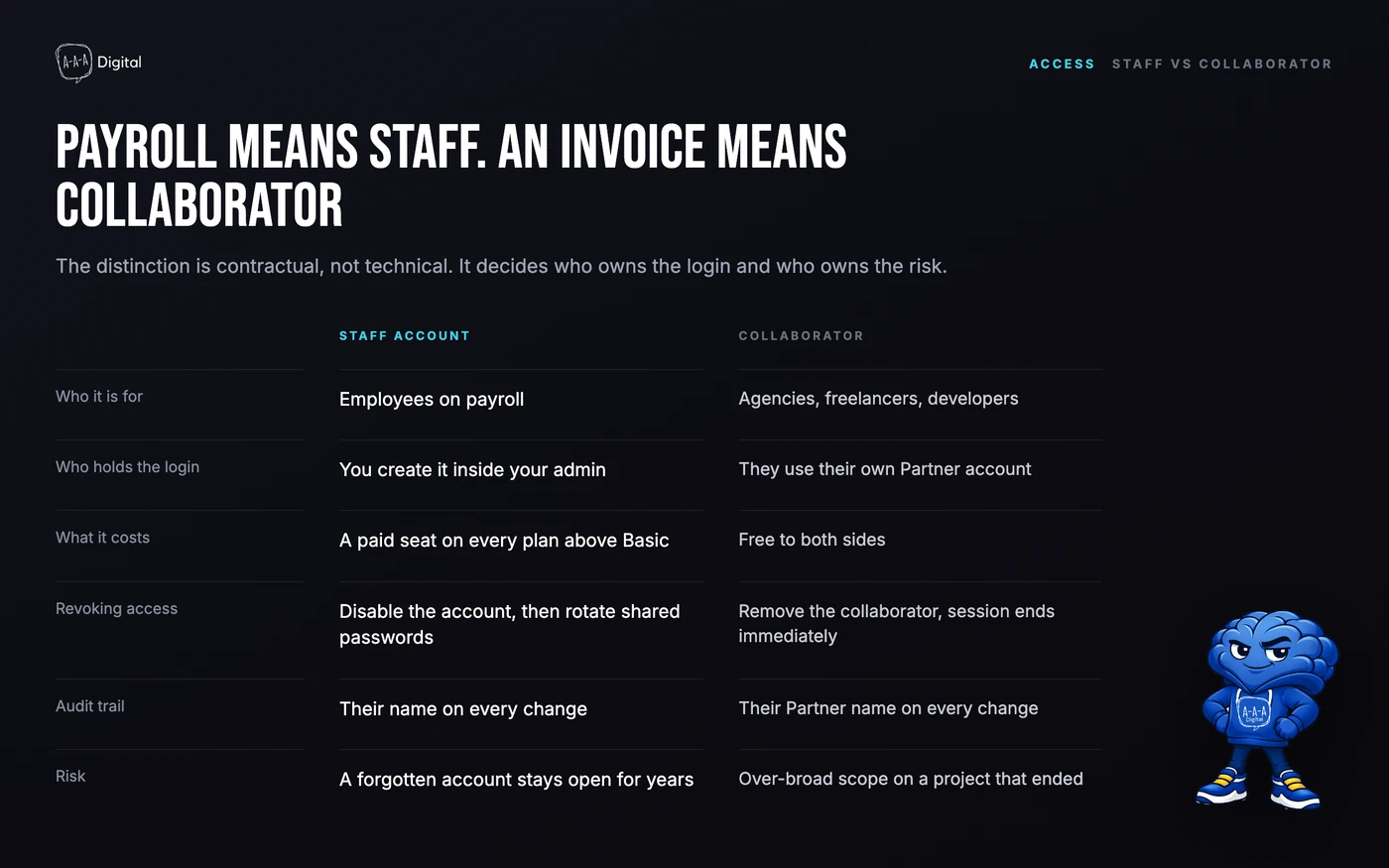Select the ACCESS section label
The height and width of the screenshot is (868, 1389).
pos(1062,63)
